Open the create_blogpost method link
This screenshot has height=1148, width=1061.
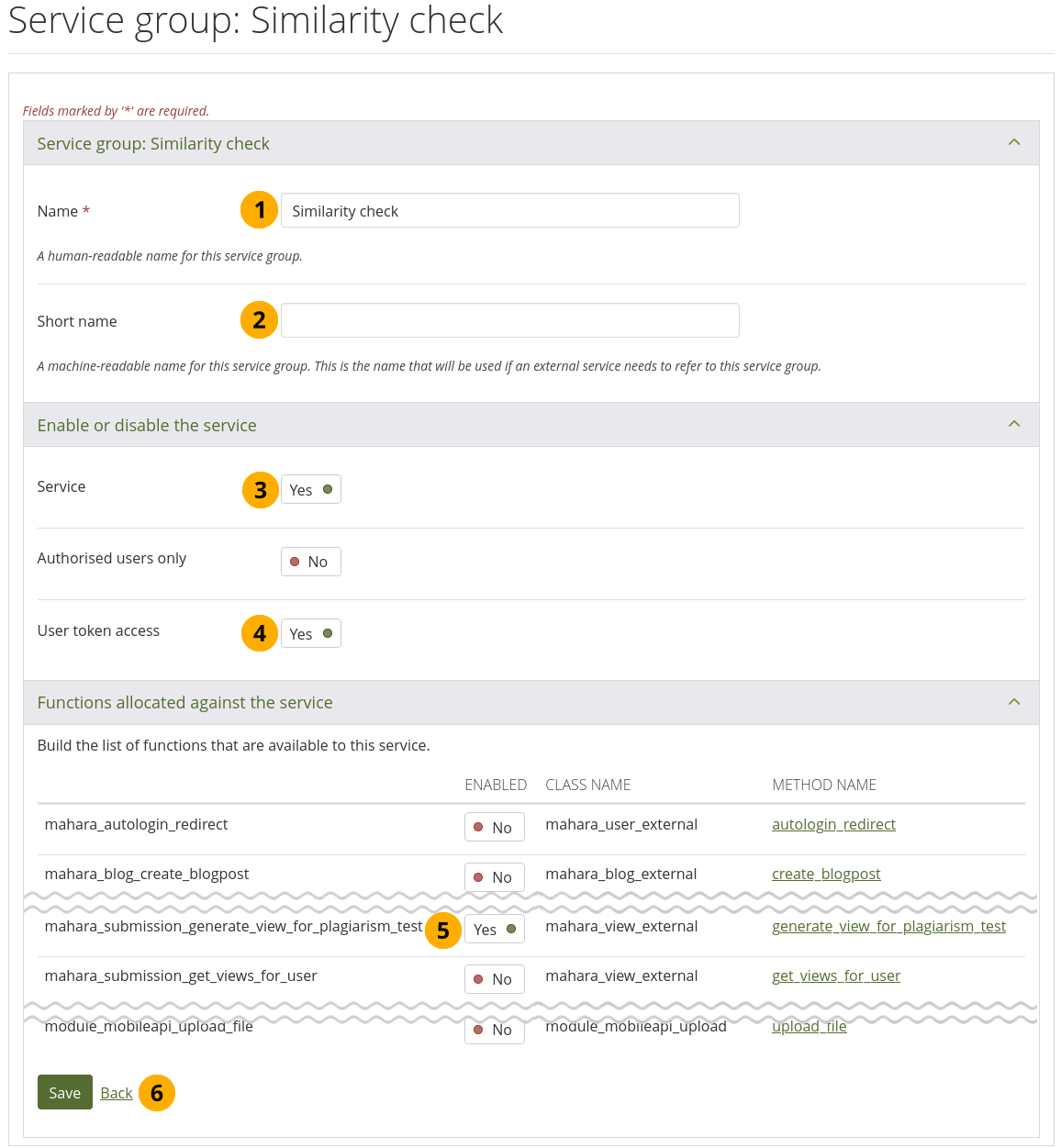pyautogui.click(x=826, y=874)
